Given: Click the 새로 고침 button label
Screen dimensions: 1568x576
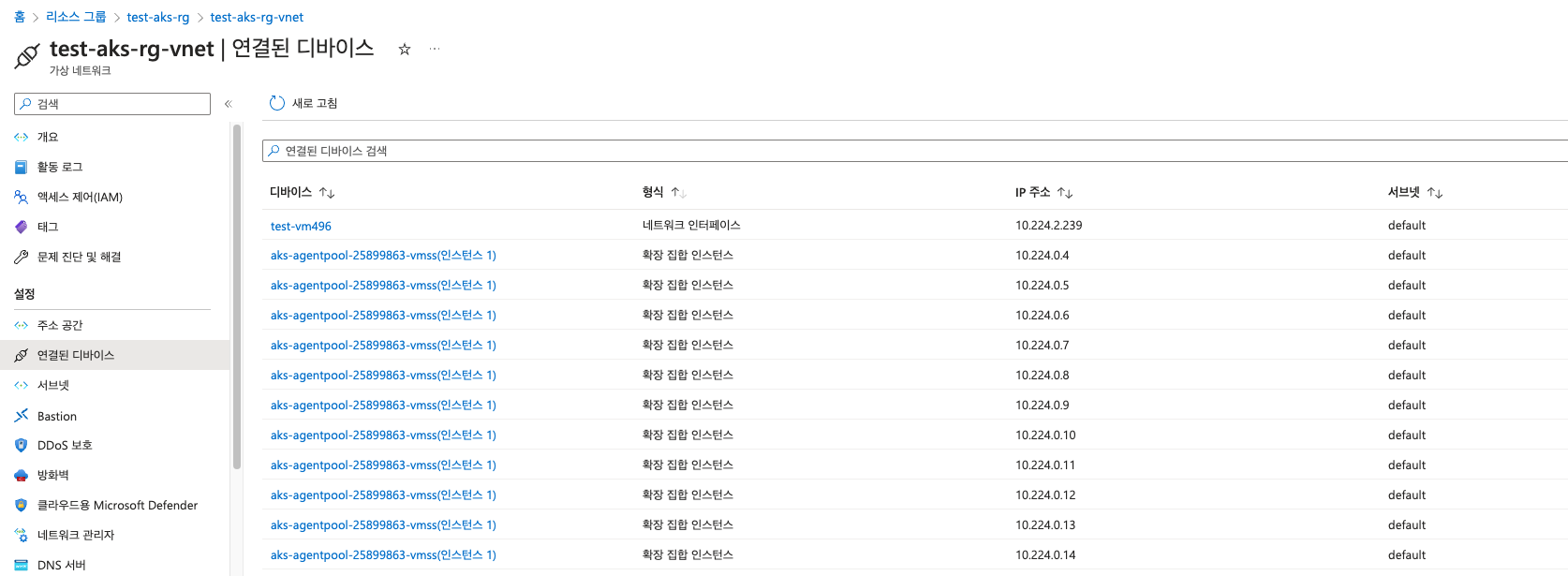Looking at the screenshot, I should click(x=315, y=103).
